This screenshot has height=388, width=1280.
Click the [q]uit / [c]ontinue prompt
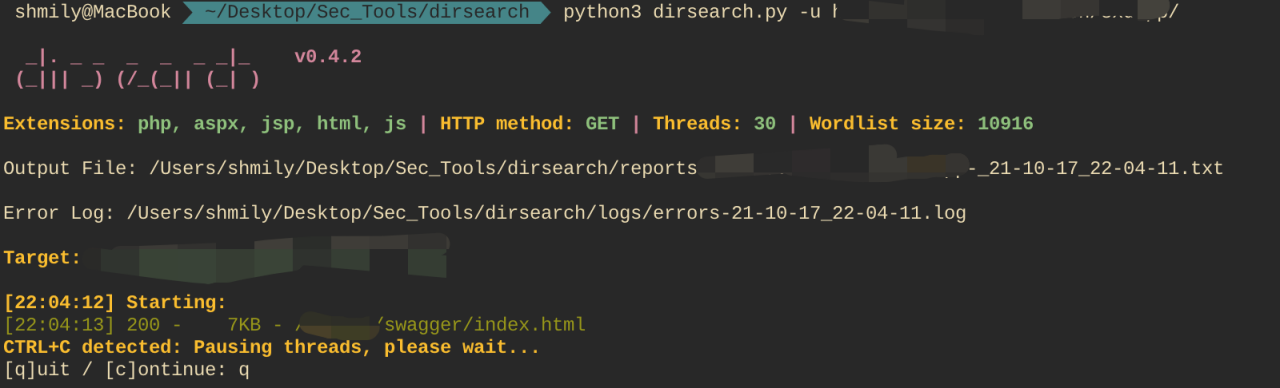pyautogui.click(x=126, y=370)
